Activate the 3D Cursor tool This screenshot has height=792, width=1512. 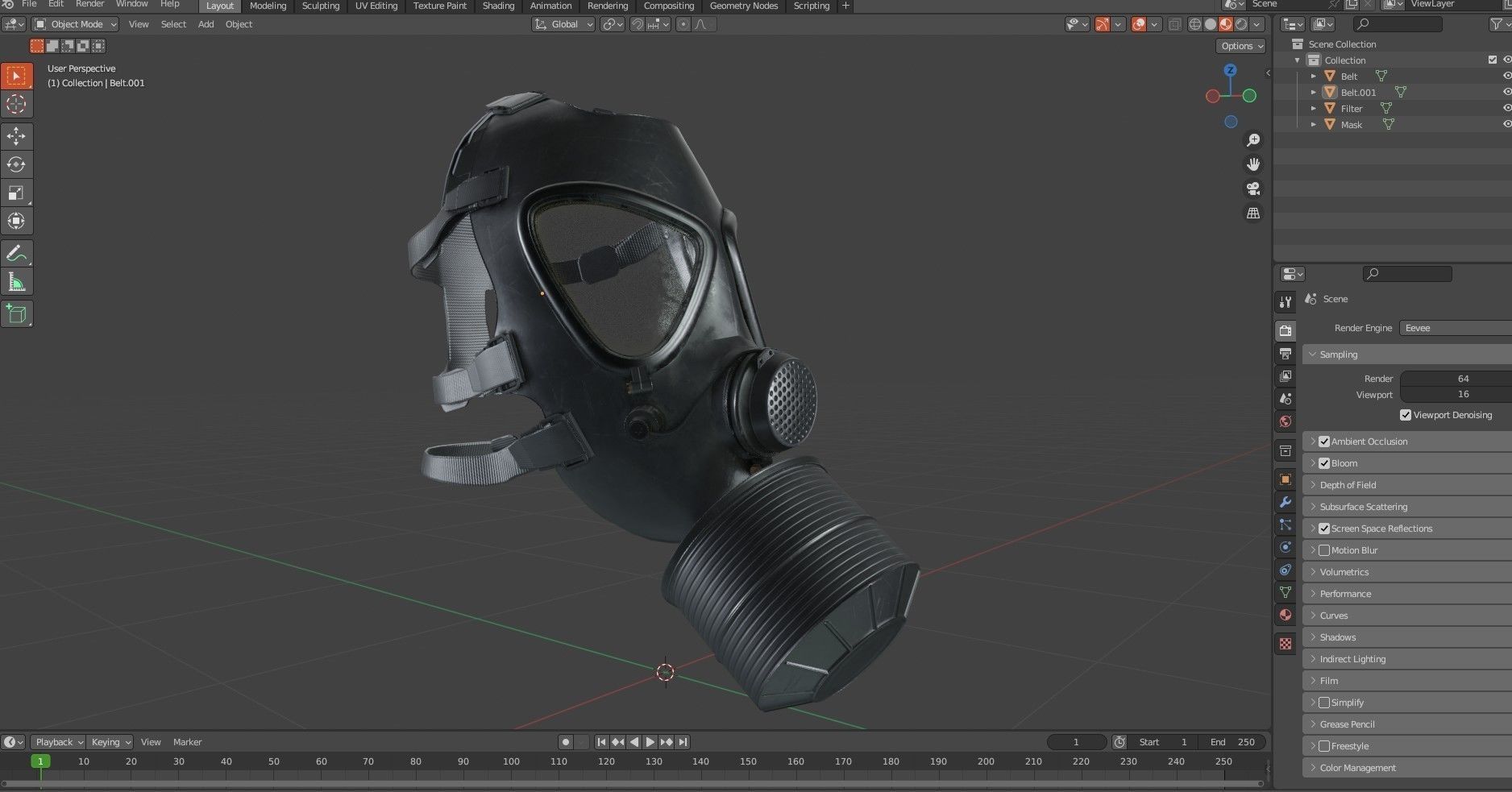coord(16,104)
